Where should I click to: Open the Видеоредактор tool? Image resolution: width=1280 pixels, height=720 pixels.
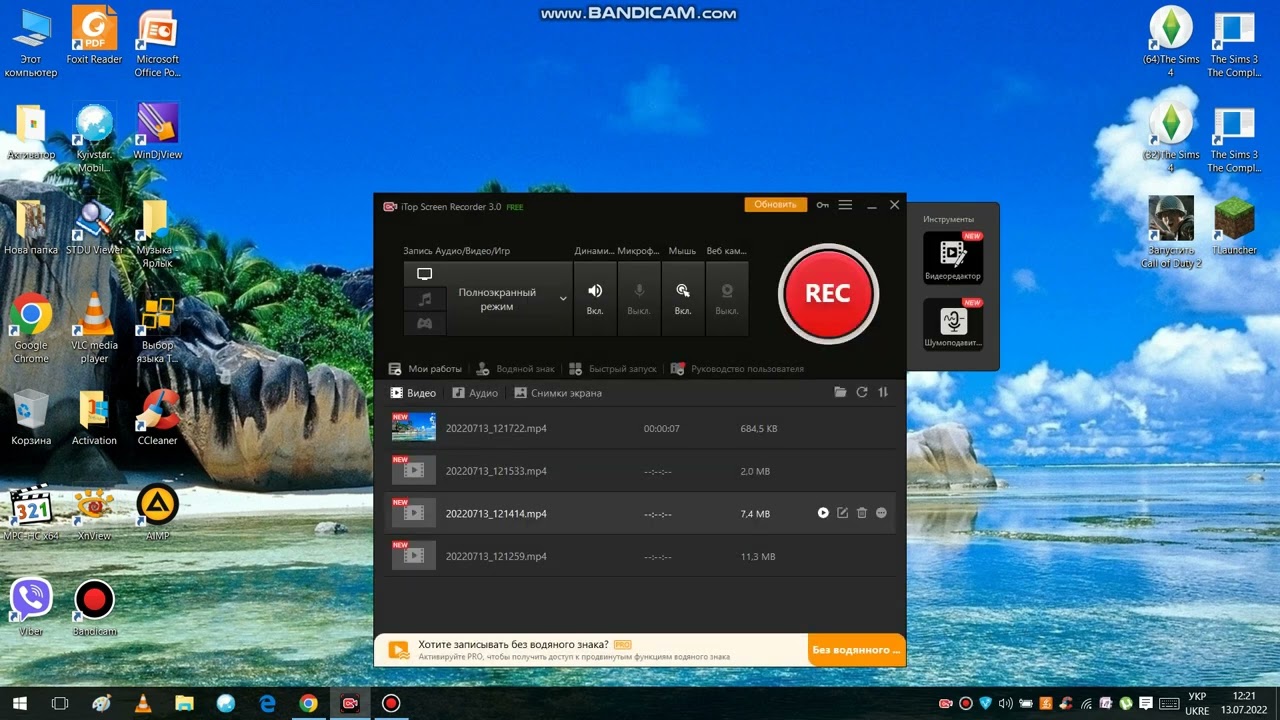[x=953, y=258]
